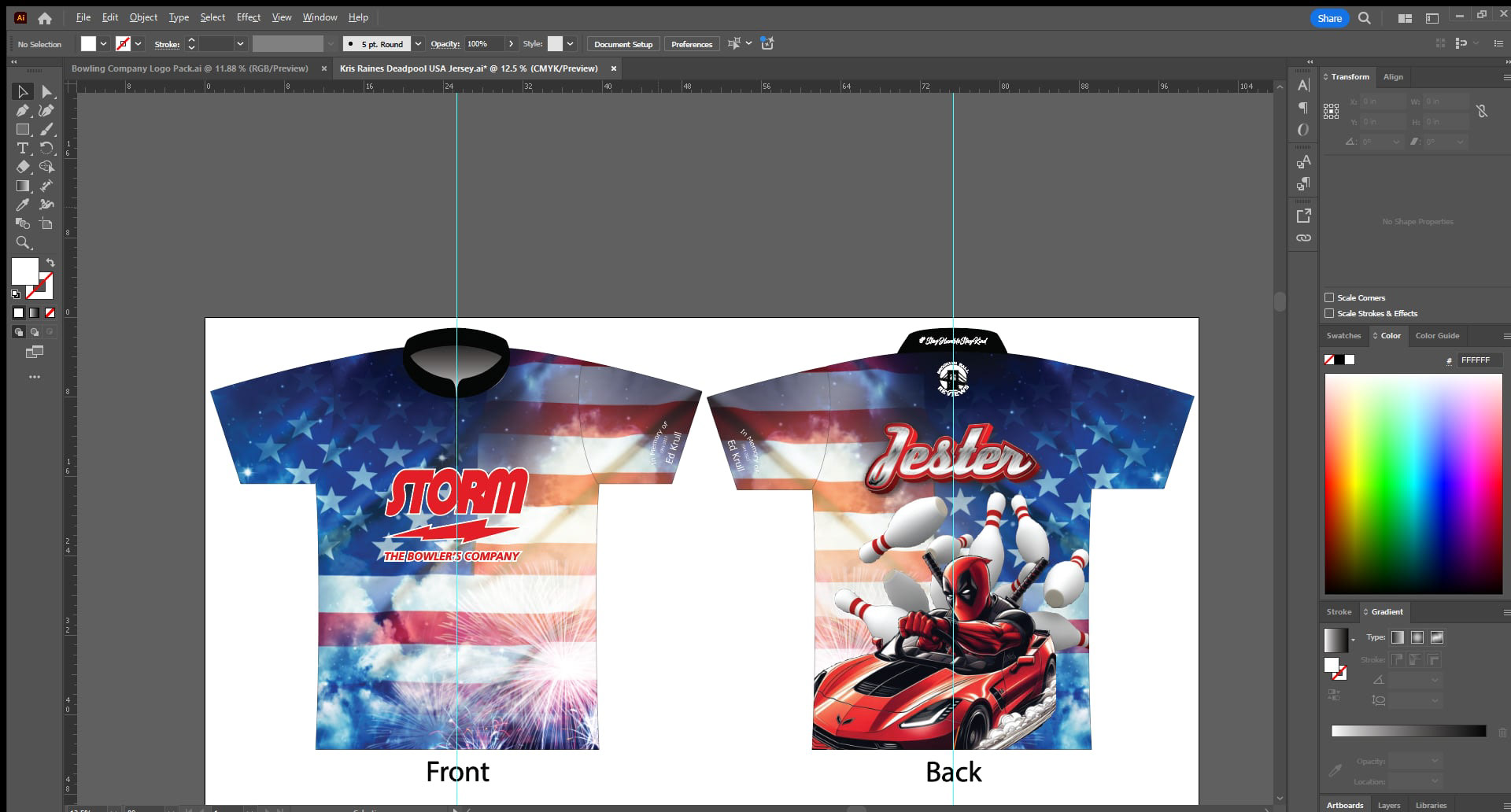Open the File menu

coord(83,17)
